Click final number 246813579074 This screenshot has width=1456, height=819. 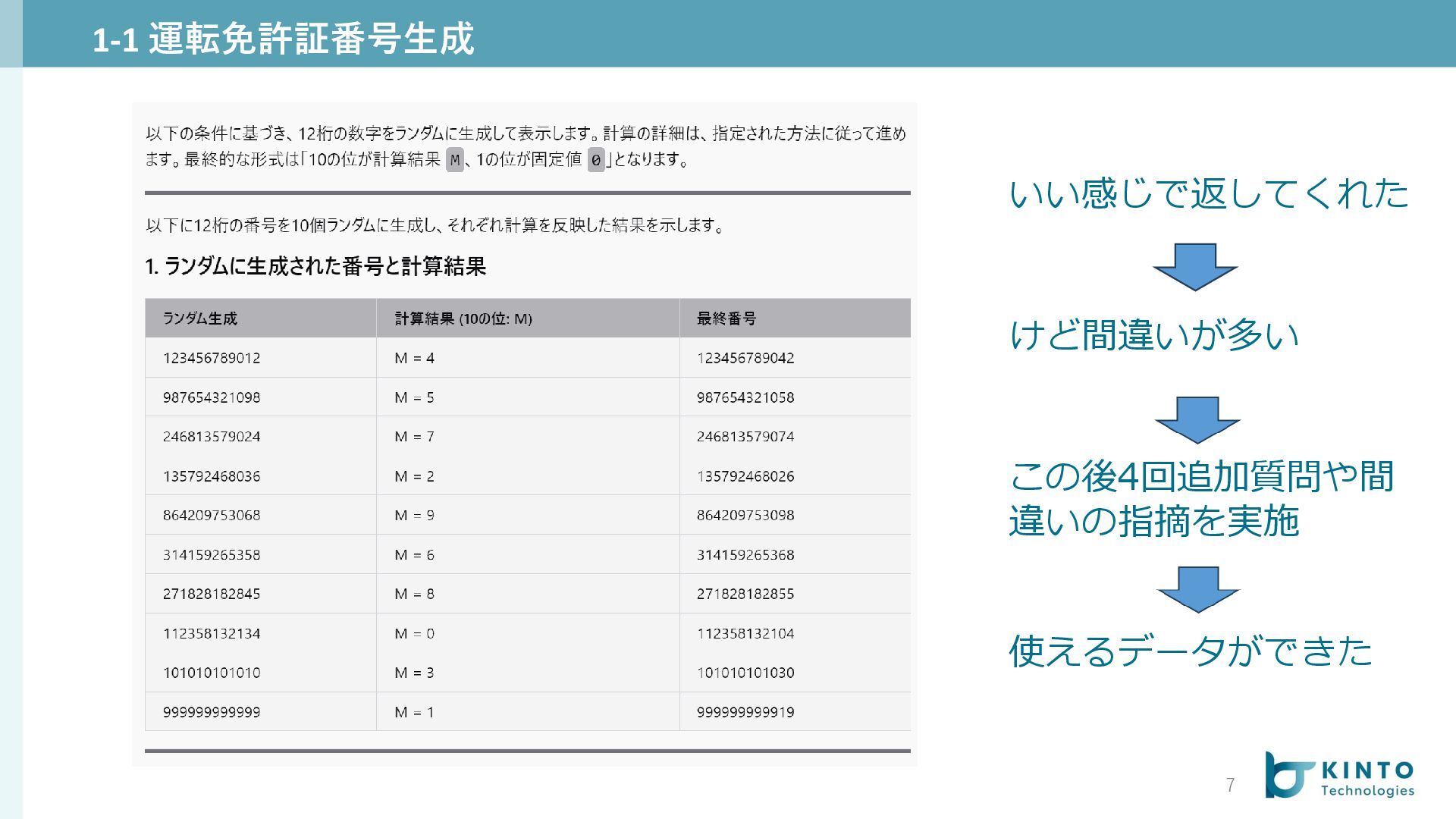[x=745, y=437]
